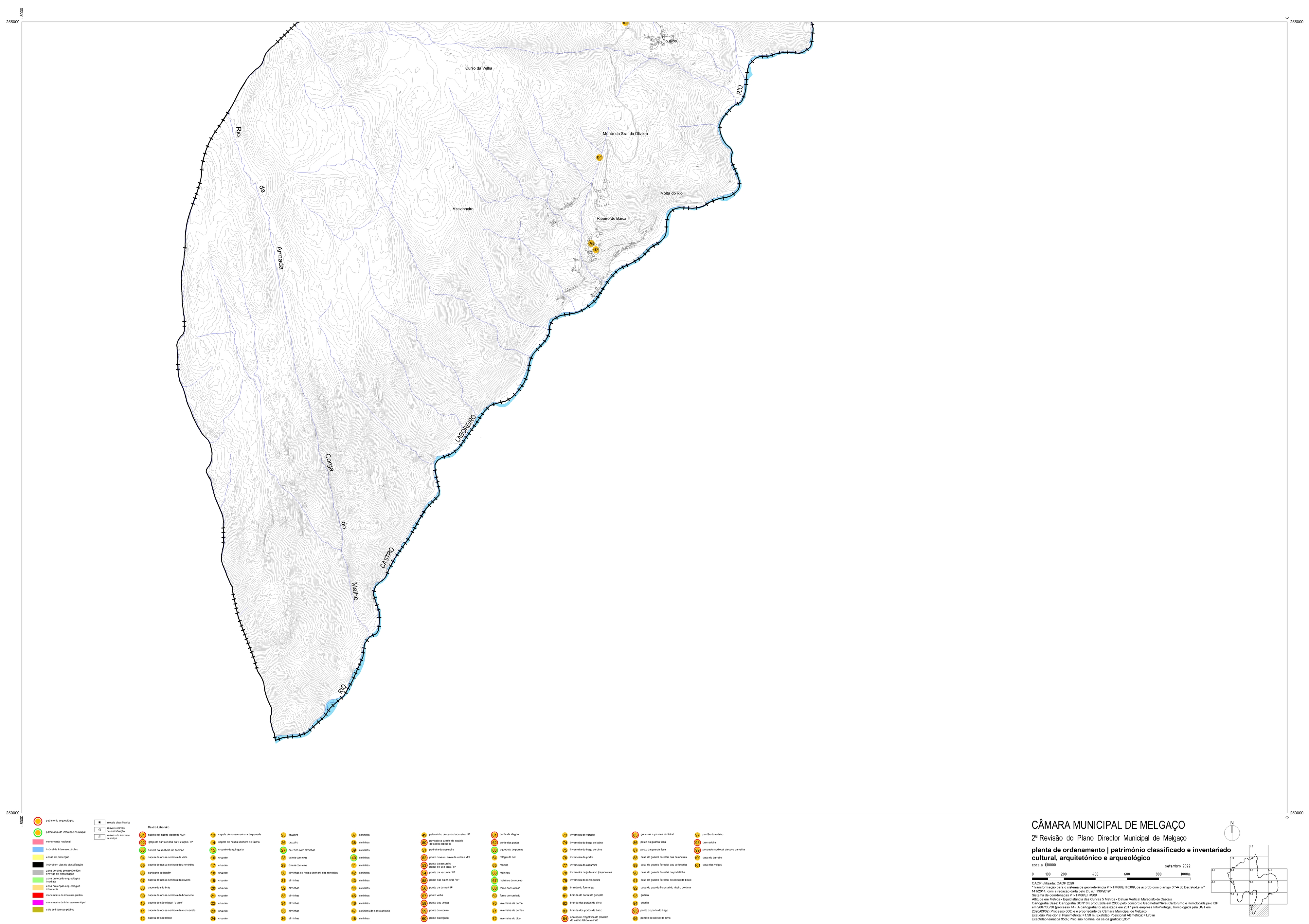Click the 'Ribeiro de Baixo' place label

point(611,218)
